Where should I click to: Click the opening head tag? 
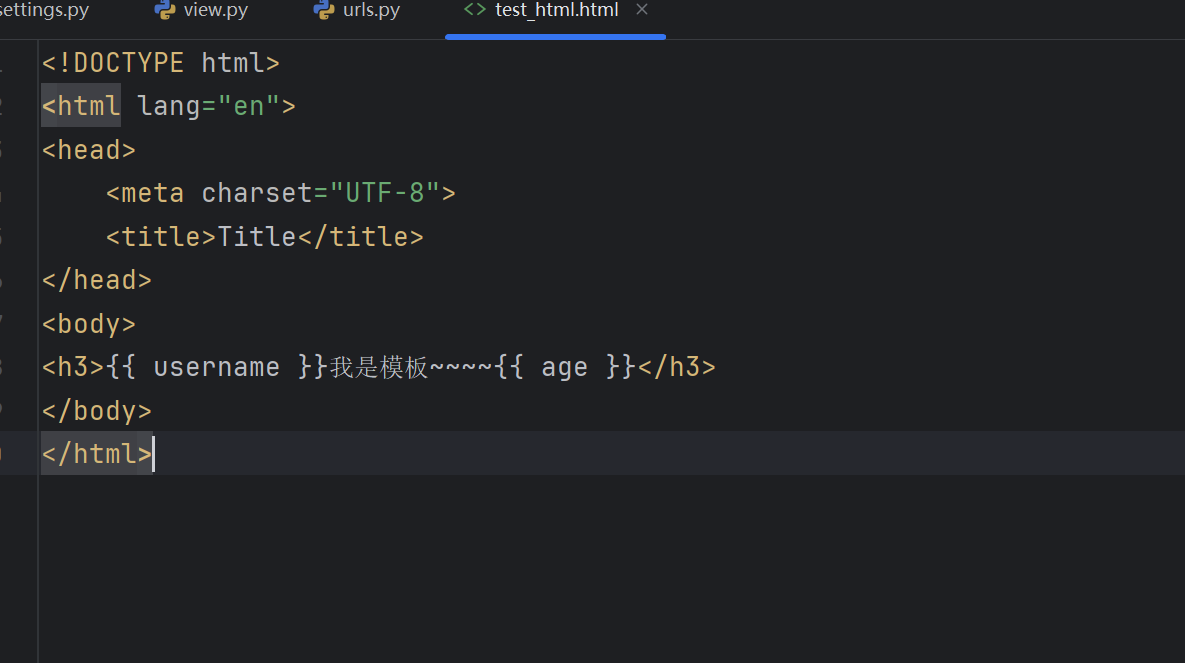pyautogui.click(x=89, y=150)
